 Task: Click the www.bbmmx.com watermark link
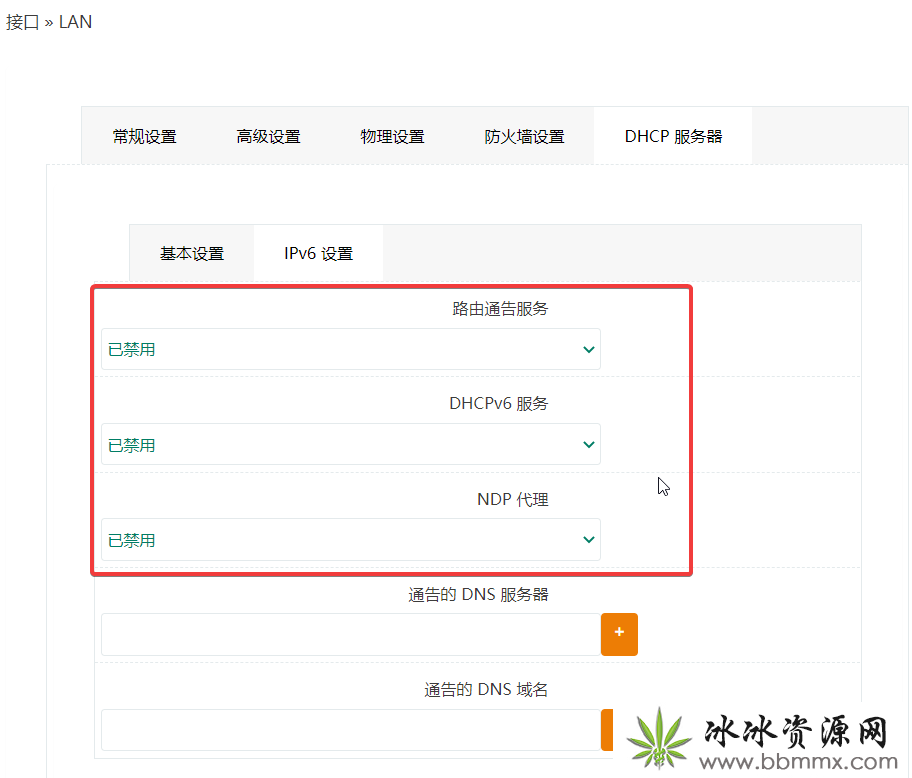tap(798, 761)
